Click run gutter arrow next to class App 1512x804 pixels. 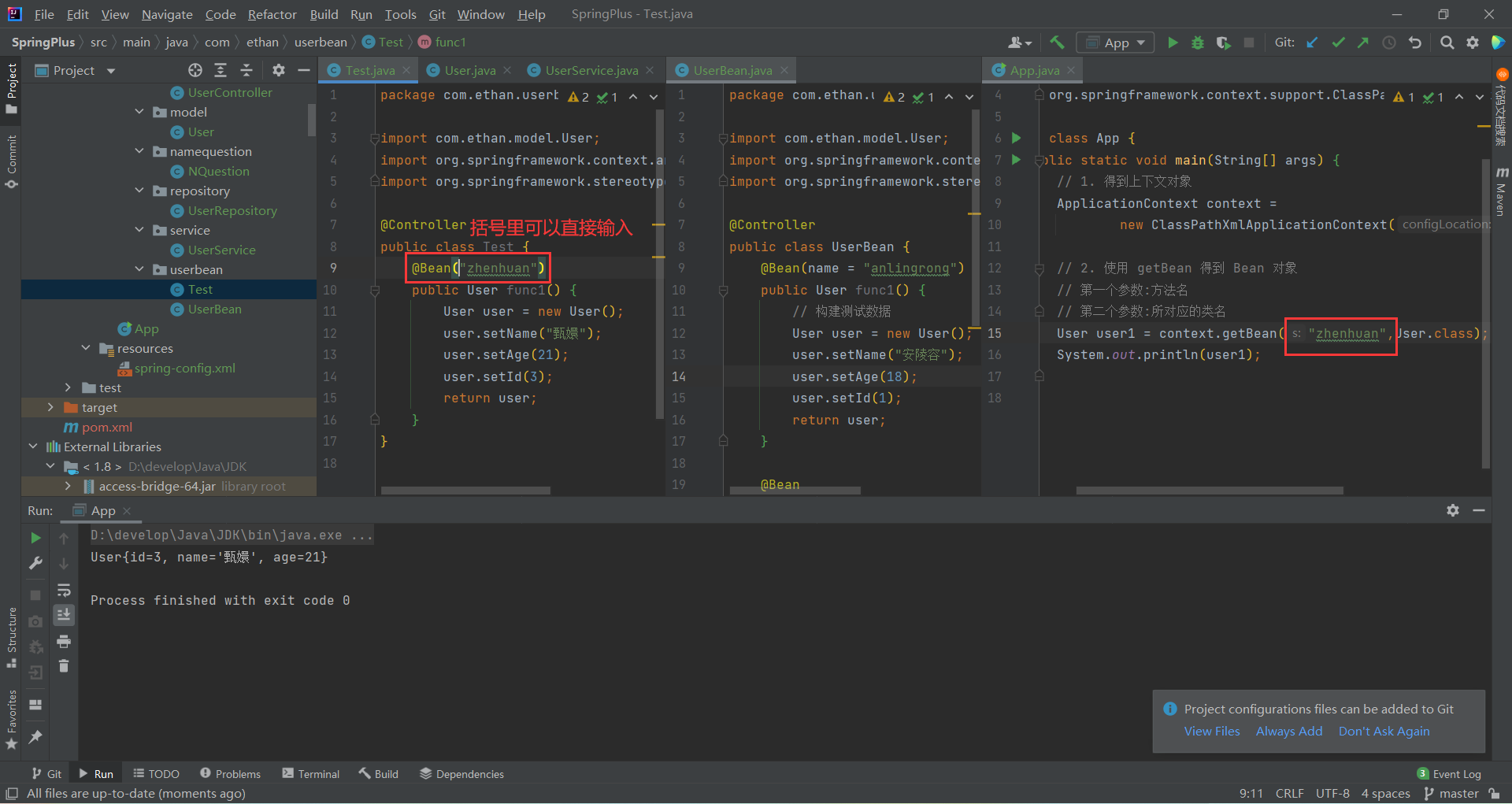(1017, 138)
